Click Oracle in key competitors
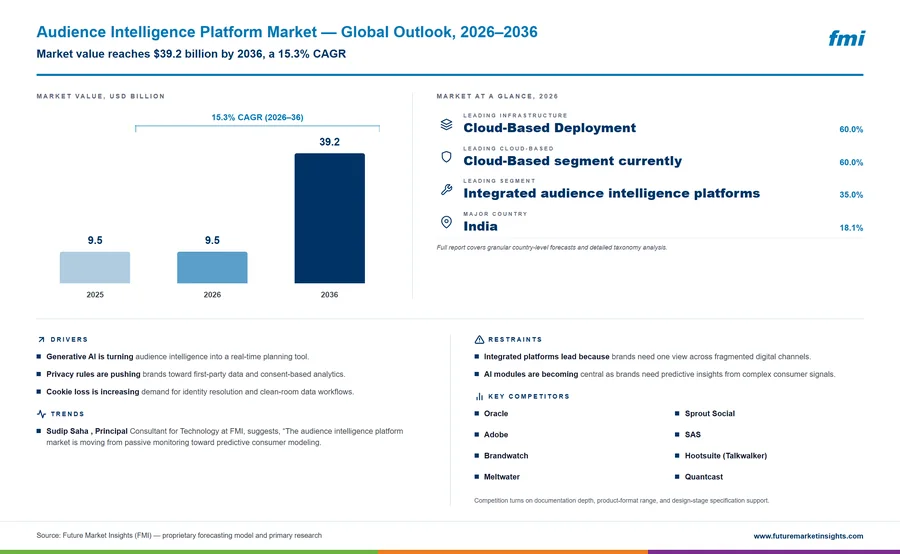This screenshot has height=554, width=900. pyautogui.click(x=496, y=413)
